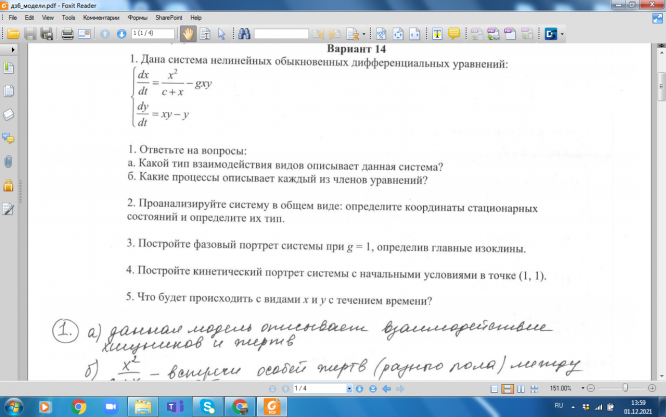Open the 151.00% zoom level dropdown

point(583,388)
